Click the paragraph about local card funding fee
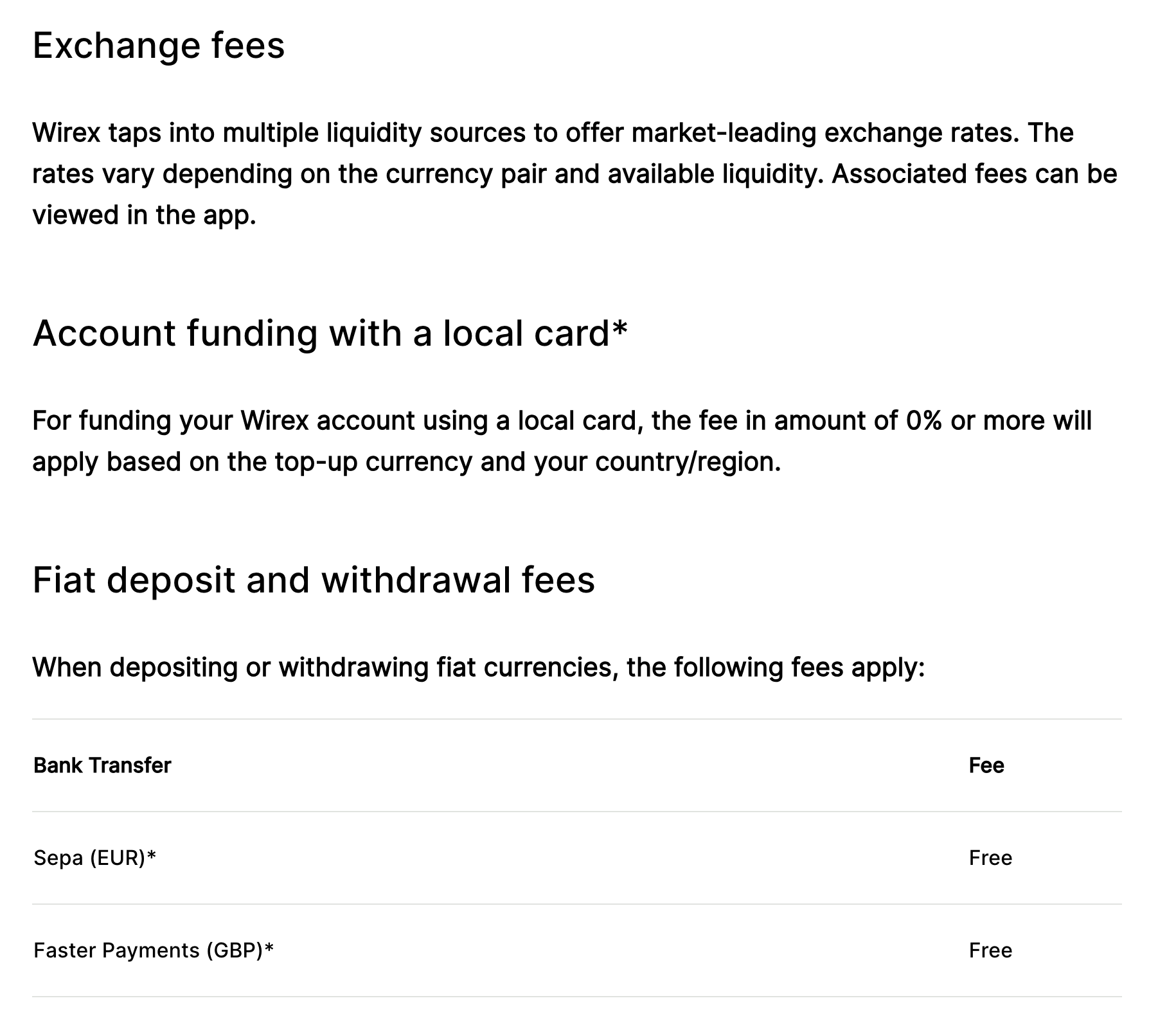 tap(562, 441)
